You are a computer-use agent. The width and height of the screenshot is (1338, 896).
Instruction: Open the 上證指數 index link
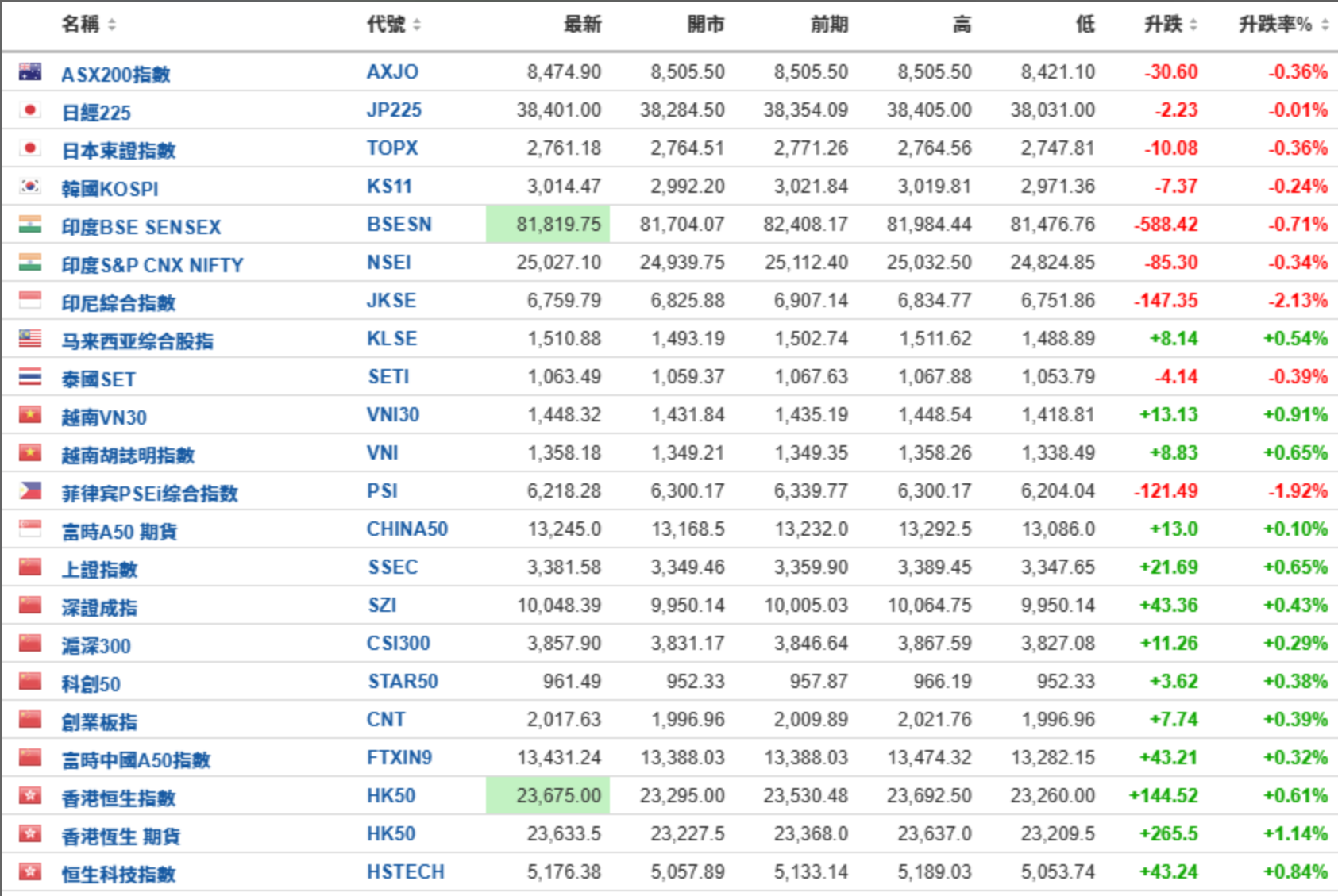[99, 570]
